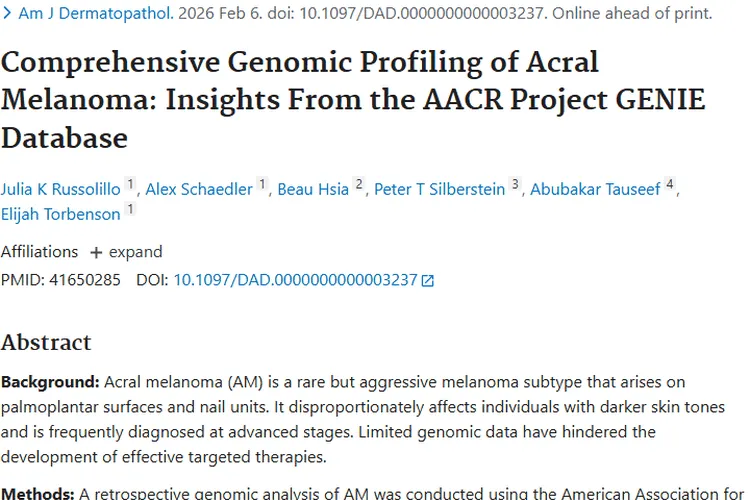This screenshot has height=500, width=750.
Task: Expand the Affiliations section
Action: [x=135, y=252]
